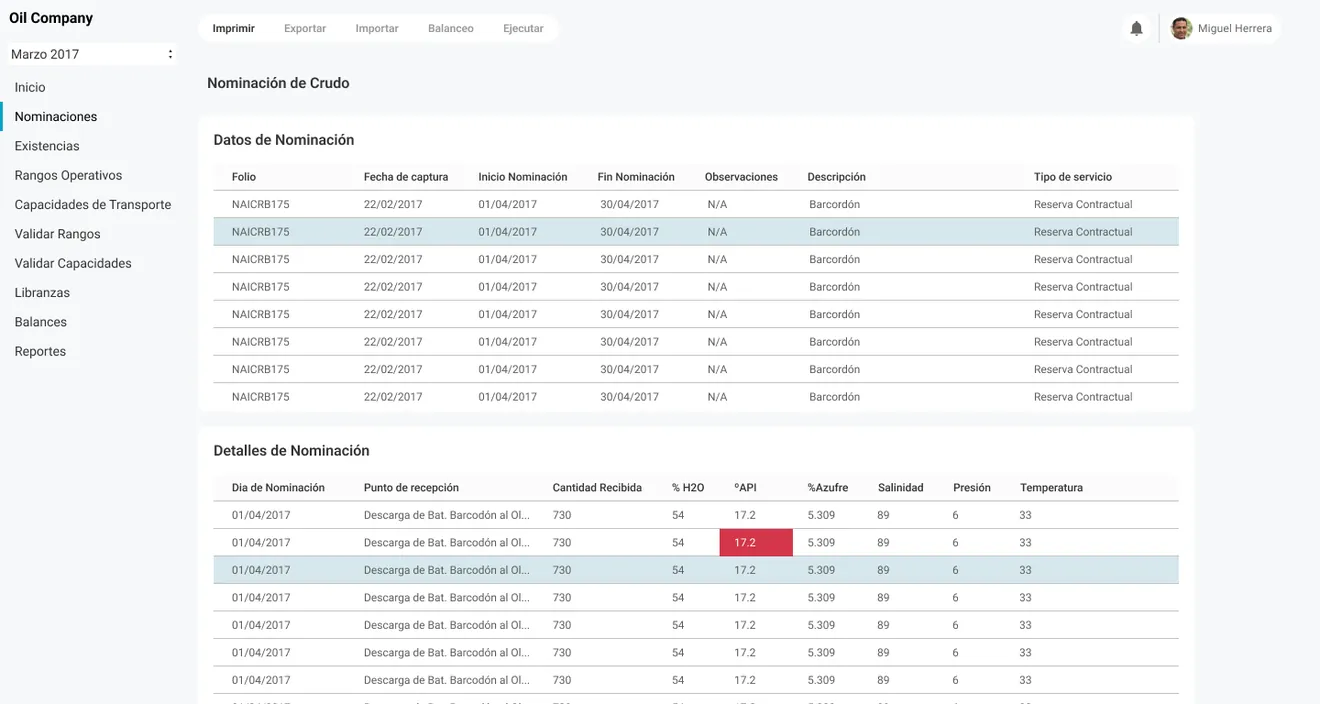Click the red highlighted 17.2 °API cell
Image resolution: width=1320 pixels, height=704 pixels.
[756, 543]
